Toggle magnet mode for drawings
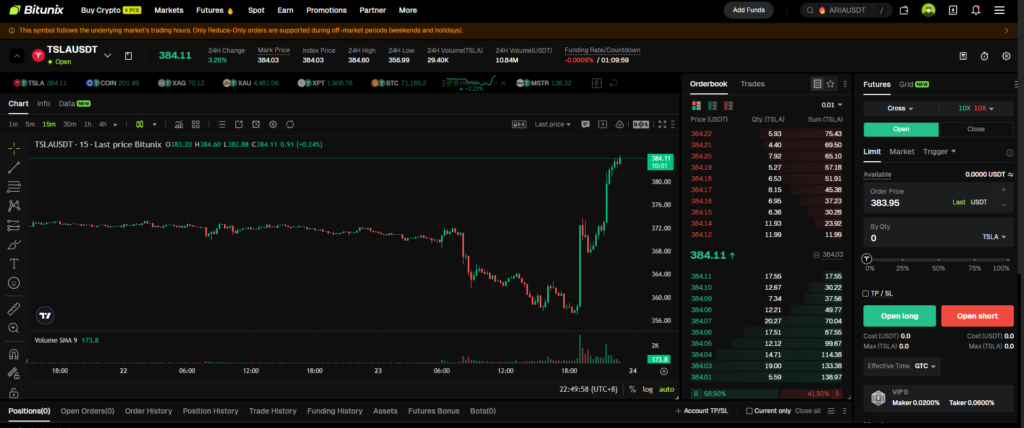 (14, 354)
